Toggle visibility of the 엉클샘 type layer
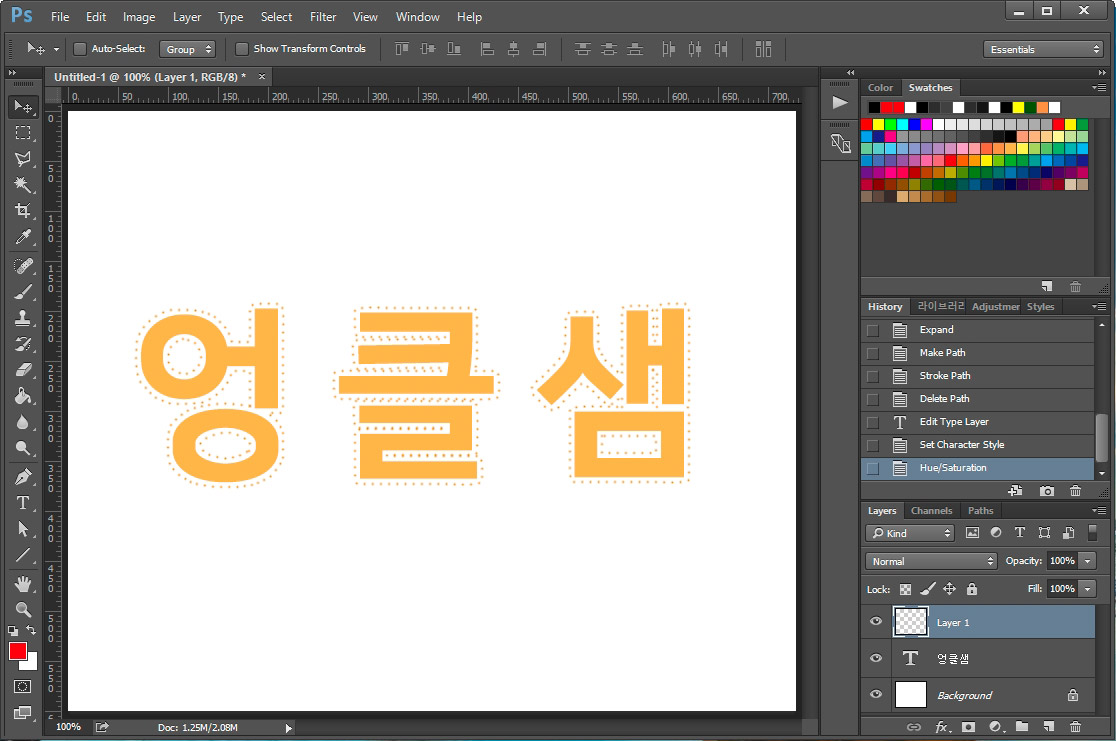The image size is (1116, 741). [875, 658]
